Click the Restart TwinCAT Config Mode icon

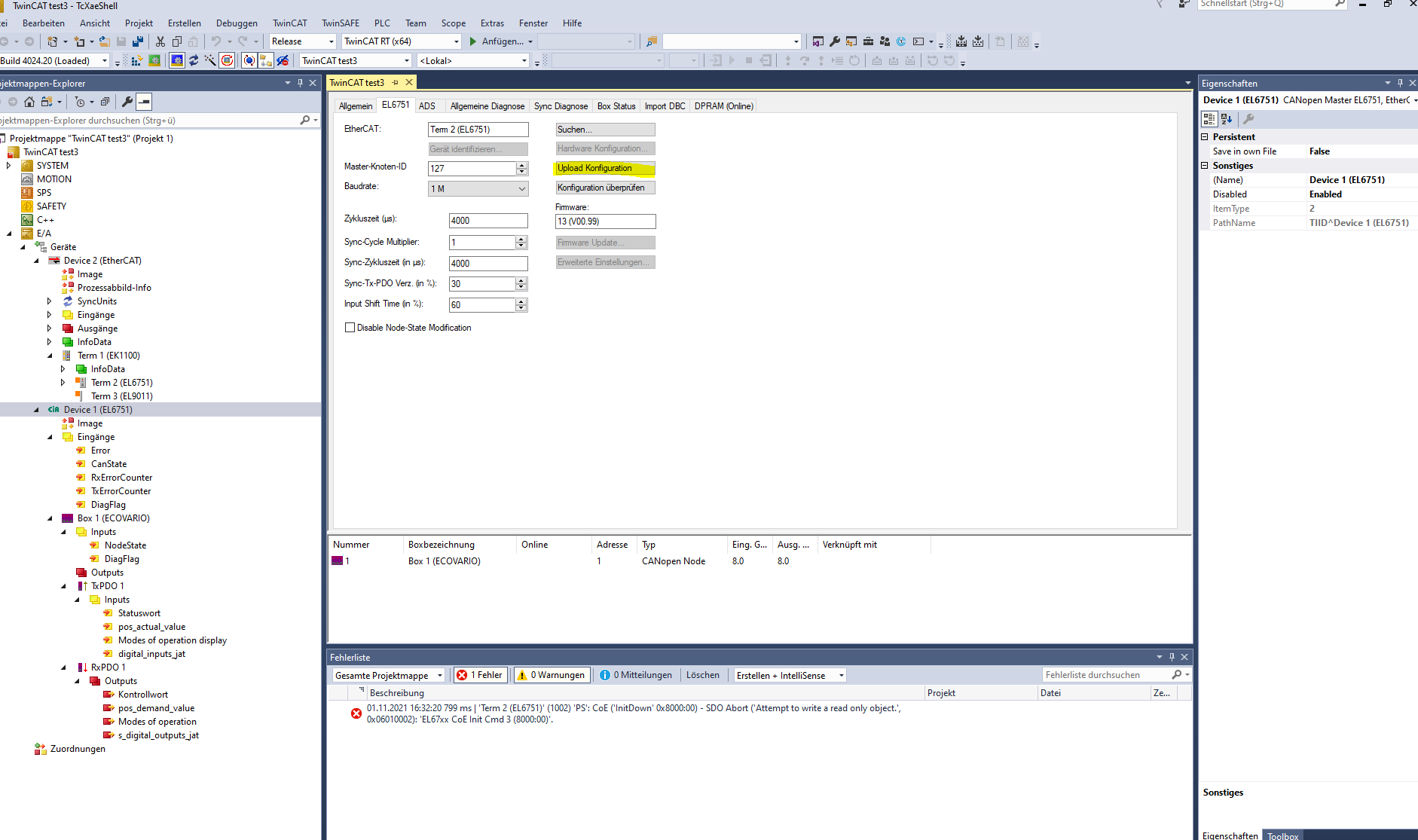[x=177, y=60]
